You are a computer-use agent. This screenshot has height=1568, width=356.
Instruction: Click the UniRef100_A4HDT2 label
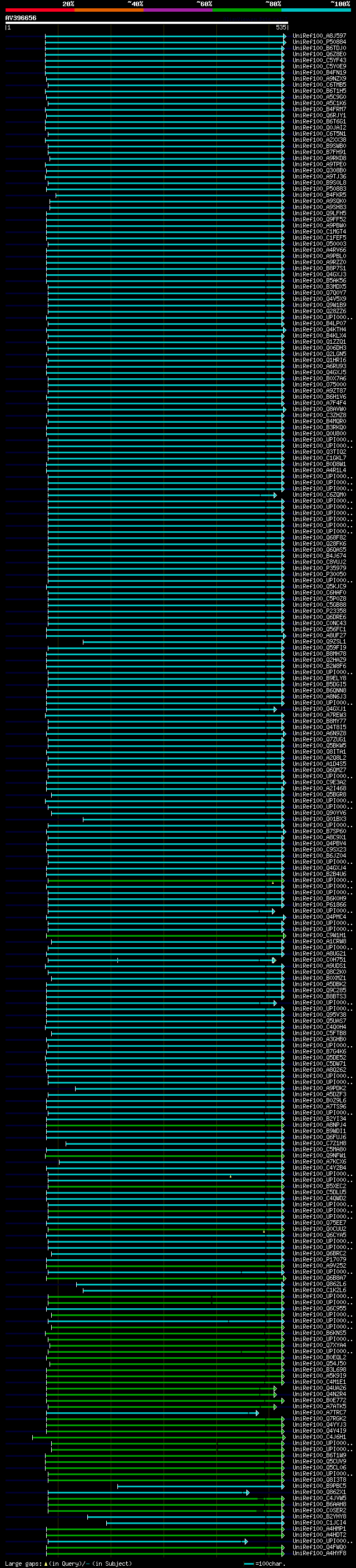[x=319, y=1535]
